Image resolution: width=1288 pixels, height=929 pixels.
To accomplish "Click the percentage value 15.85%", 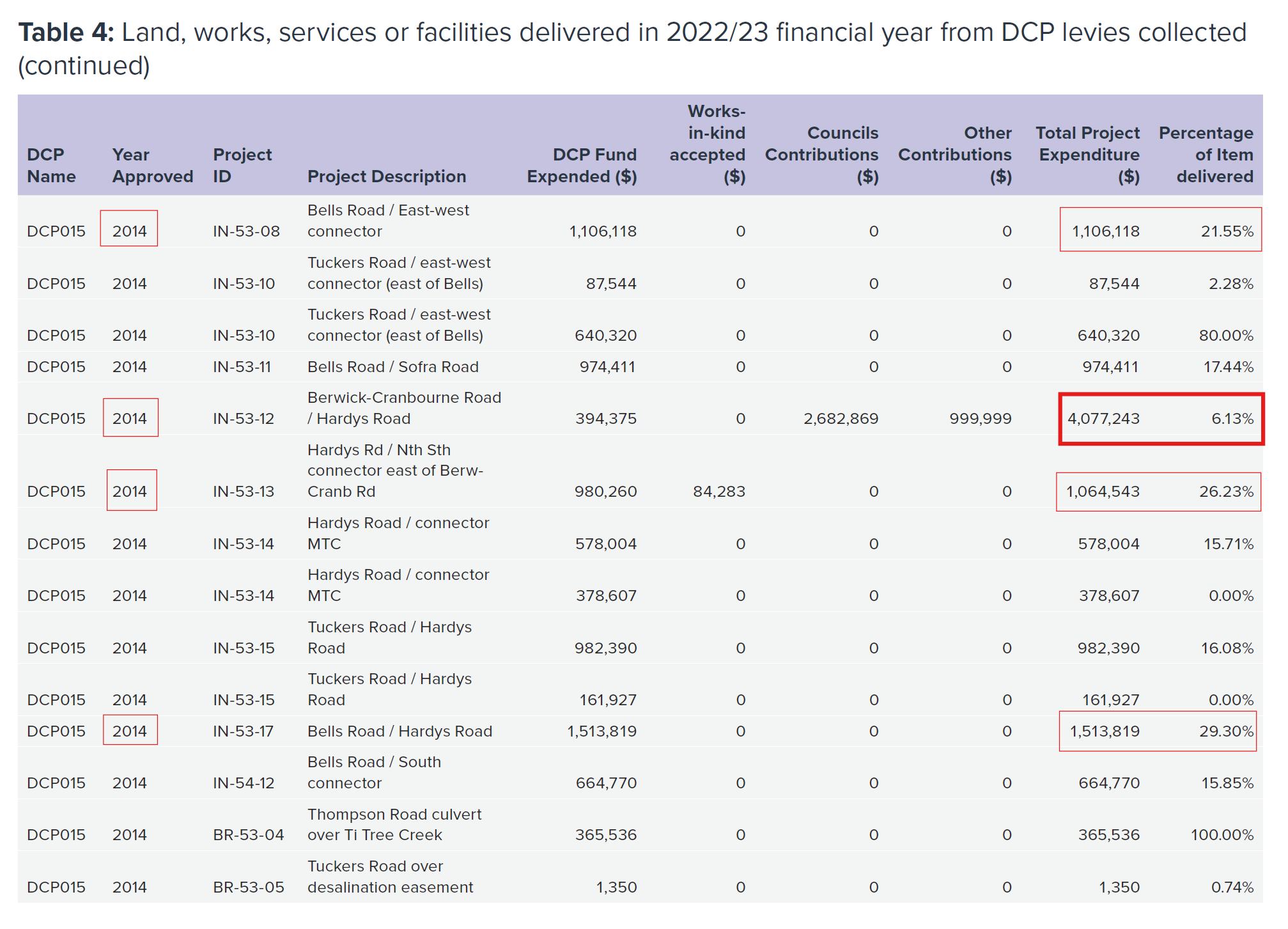I will [1227, 783].
